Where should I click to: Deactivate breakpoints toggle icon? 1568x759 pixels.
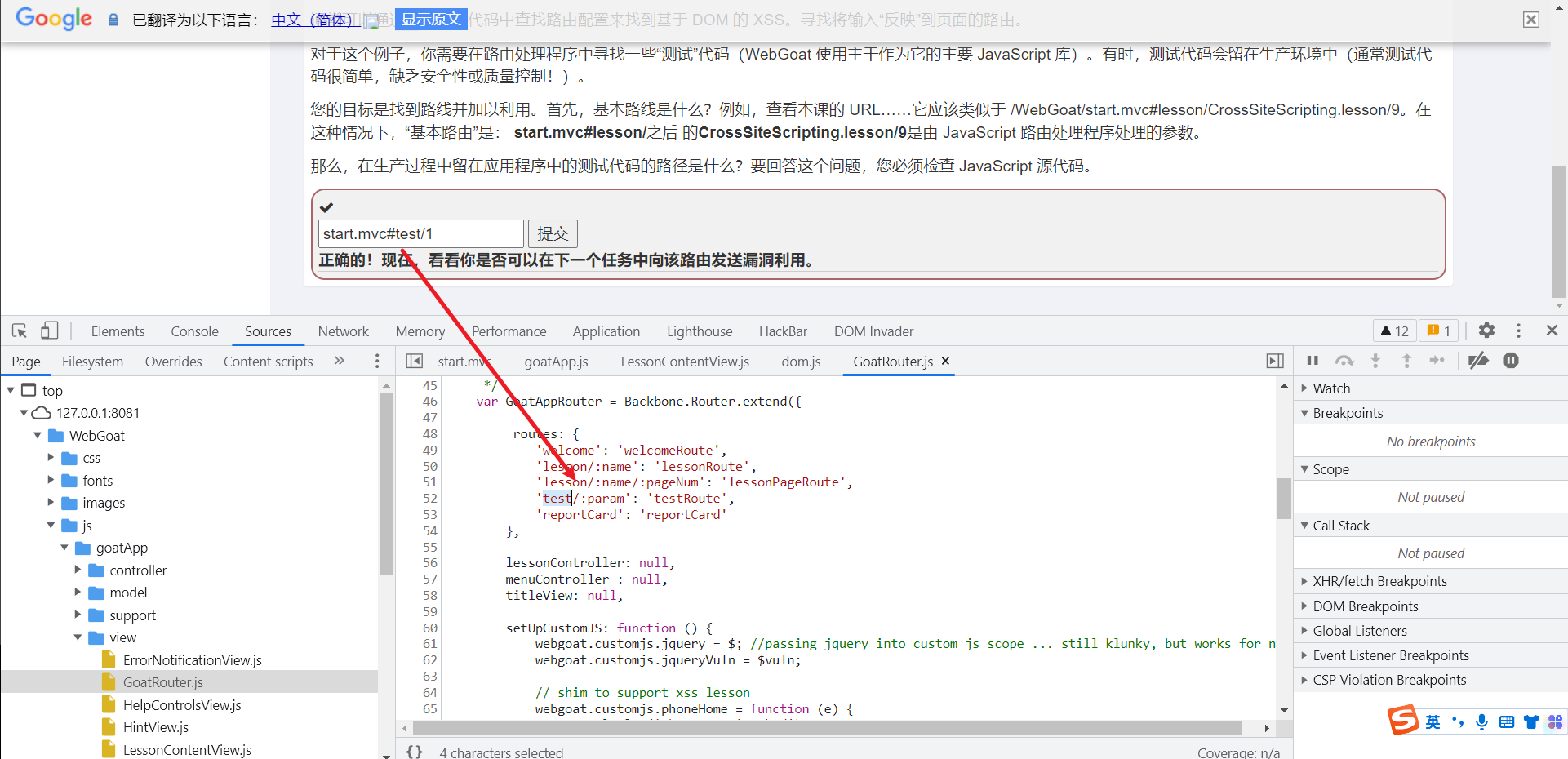(x=1478, y=361)
